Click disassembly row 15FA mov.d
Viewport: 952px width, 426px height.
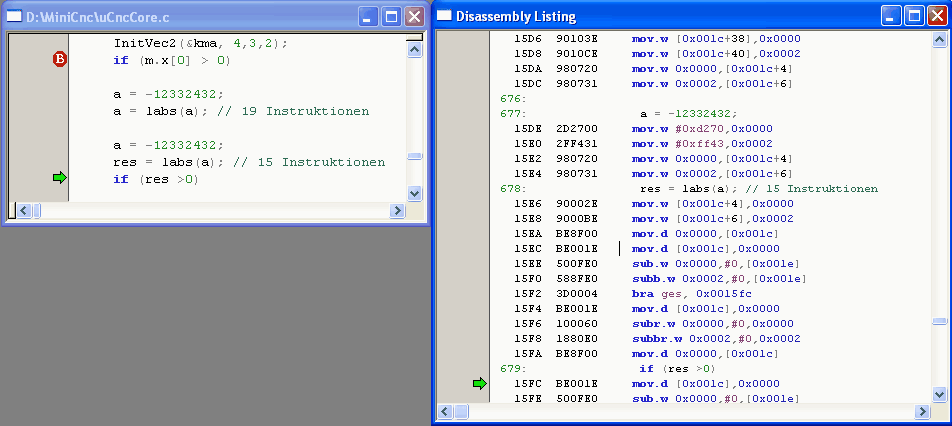tap(647, 354)
